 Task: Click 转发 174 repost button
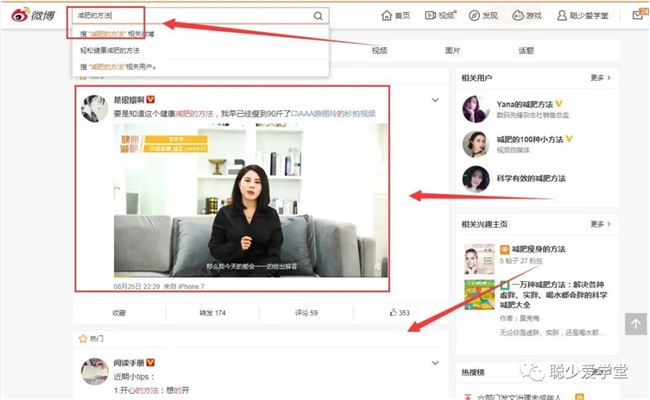click(x=213, y=313)
